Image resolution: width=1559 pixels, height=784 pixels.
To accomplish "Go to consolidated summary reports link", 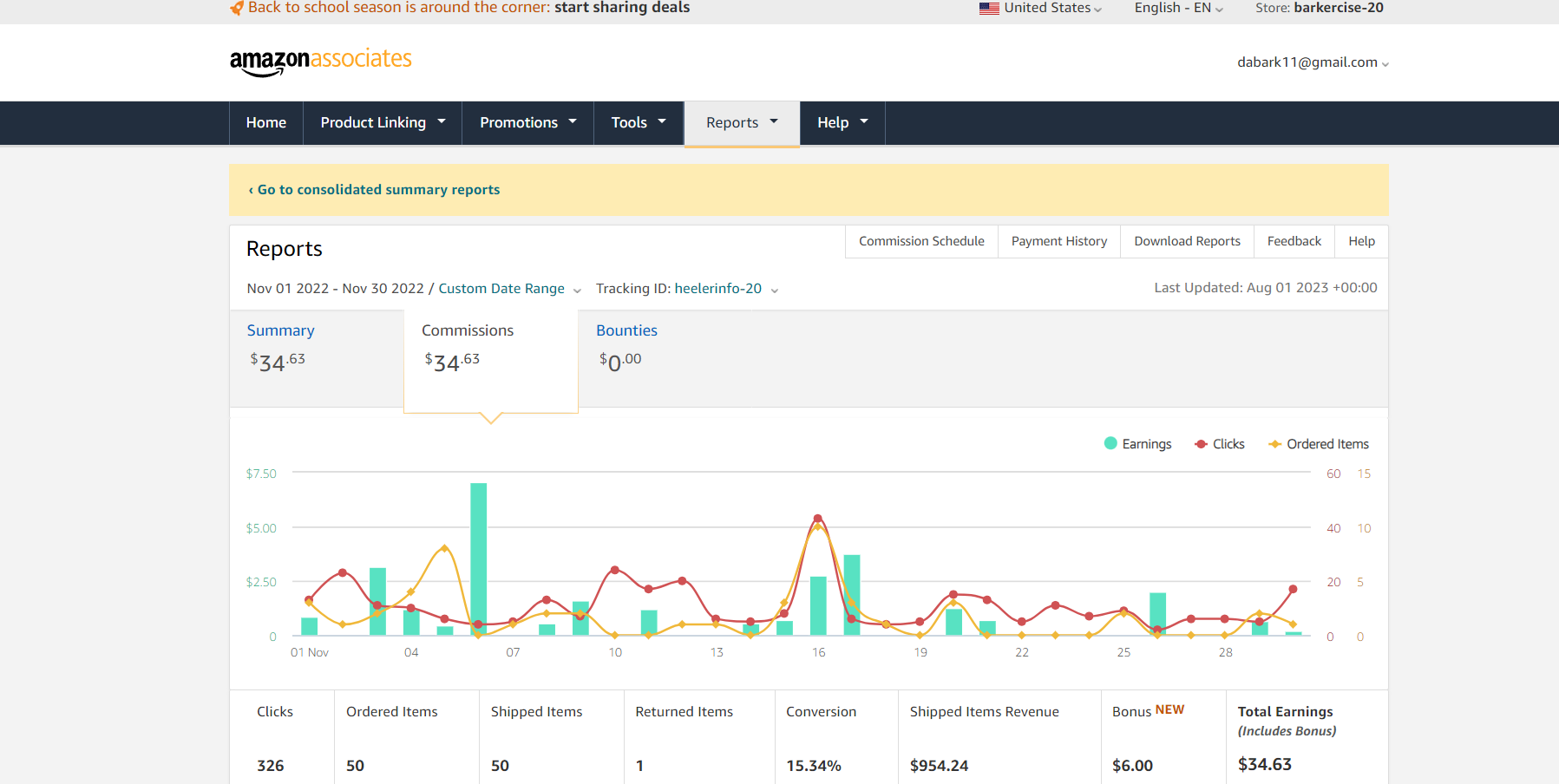I will [x=374, y=190].
